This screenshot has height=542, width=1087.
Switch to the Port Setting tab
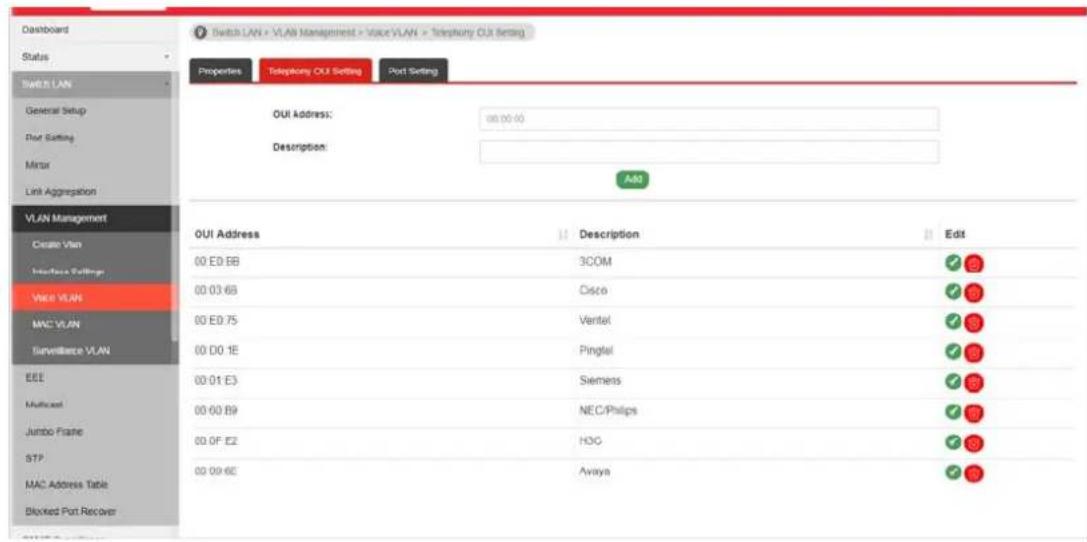[x=413, y=71]
